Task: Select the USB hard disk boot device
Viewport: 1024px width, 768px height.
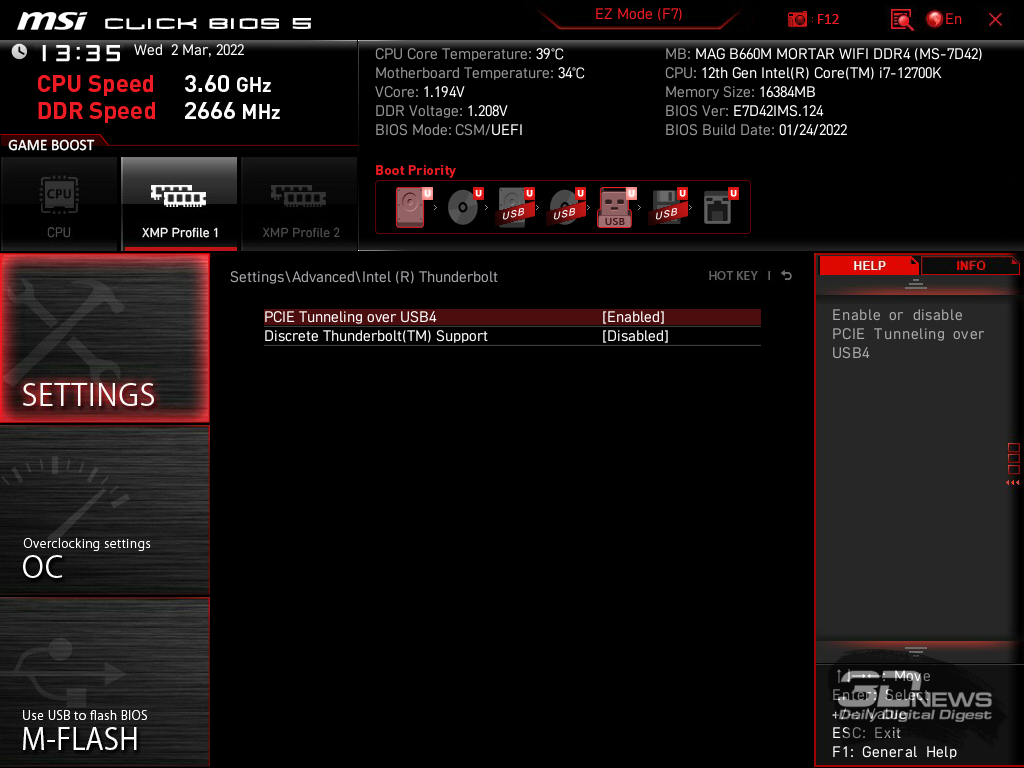Action: pos(515,207)
